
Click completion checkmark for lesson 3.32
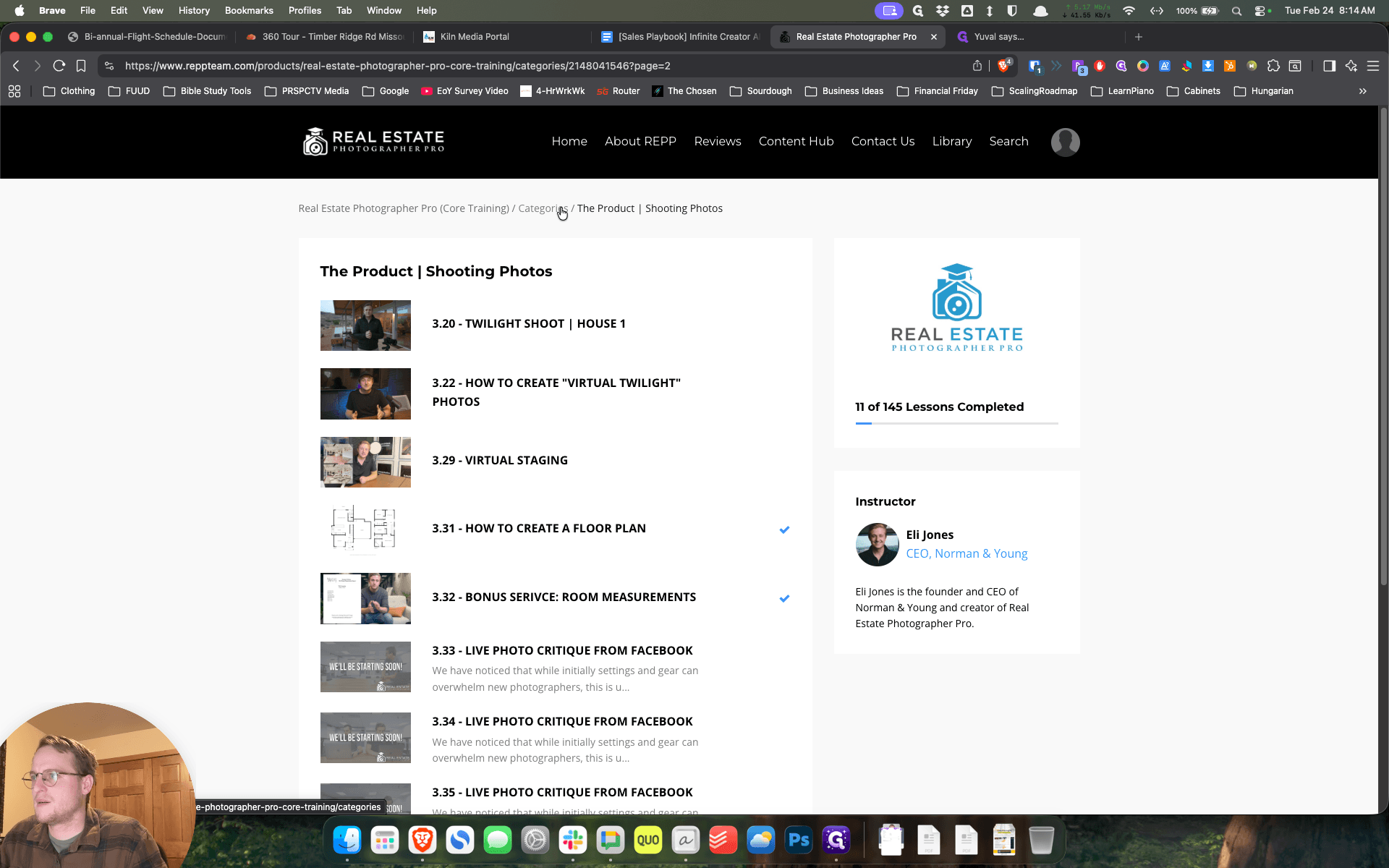pos(784,598)
